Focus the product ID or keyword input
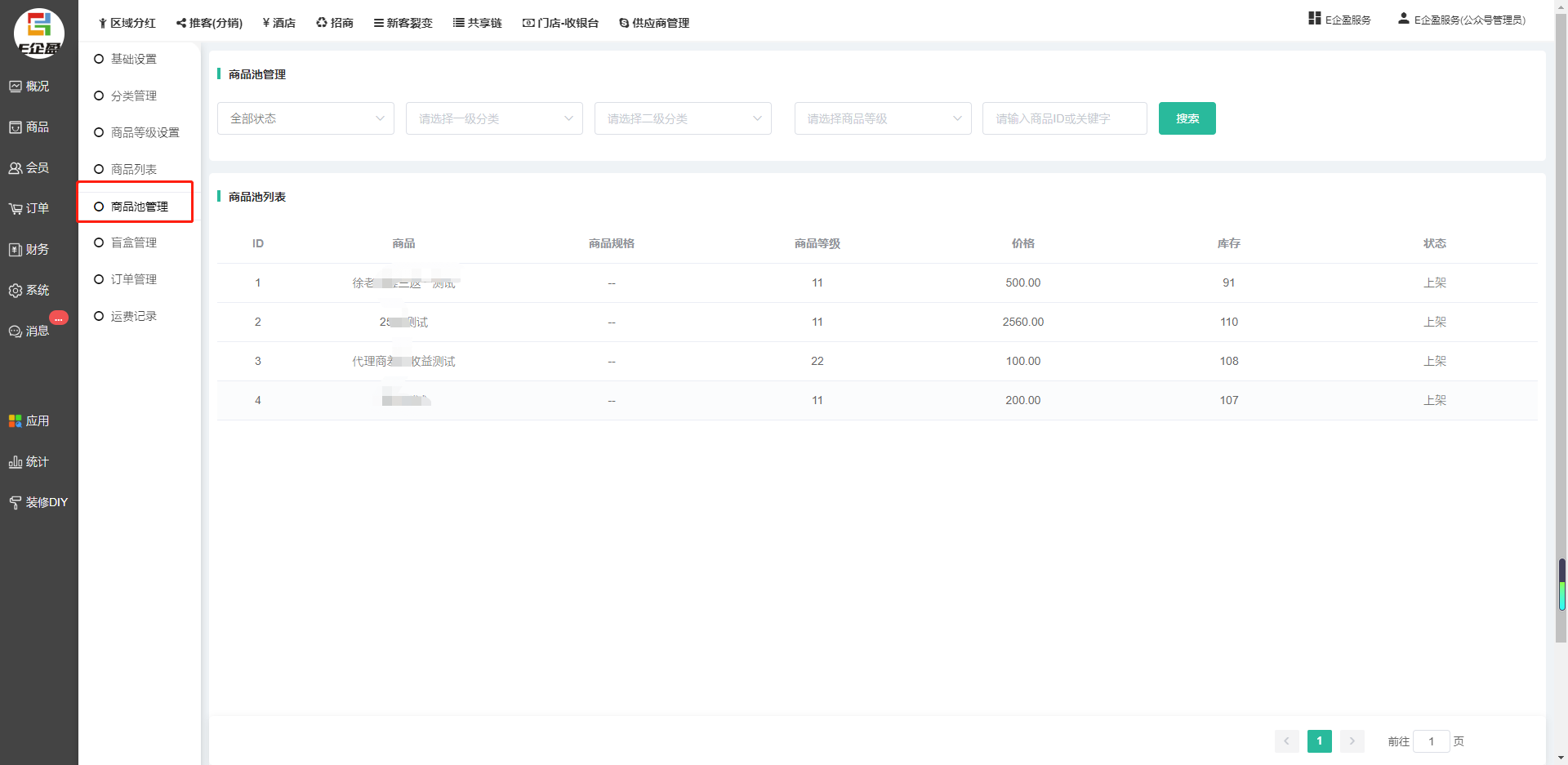Viewport: 1568px width, 765px height. point(1064,118)
